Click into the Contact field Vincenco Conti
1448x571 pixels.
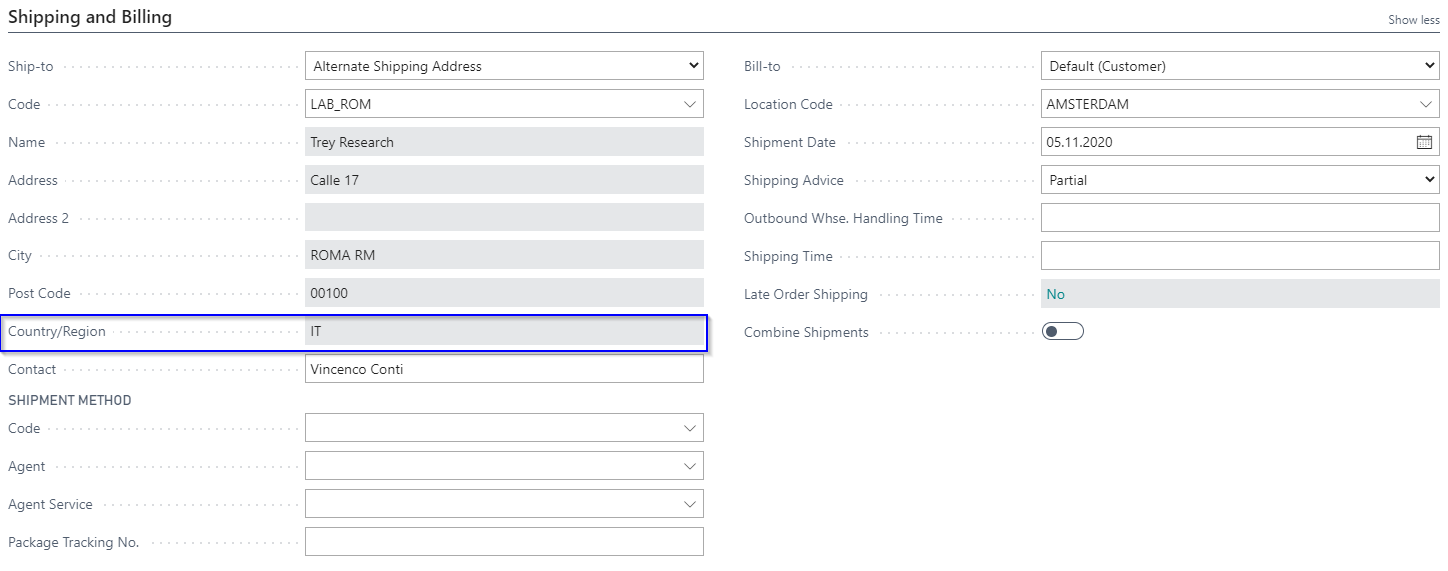(504, 369)
